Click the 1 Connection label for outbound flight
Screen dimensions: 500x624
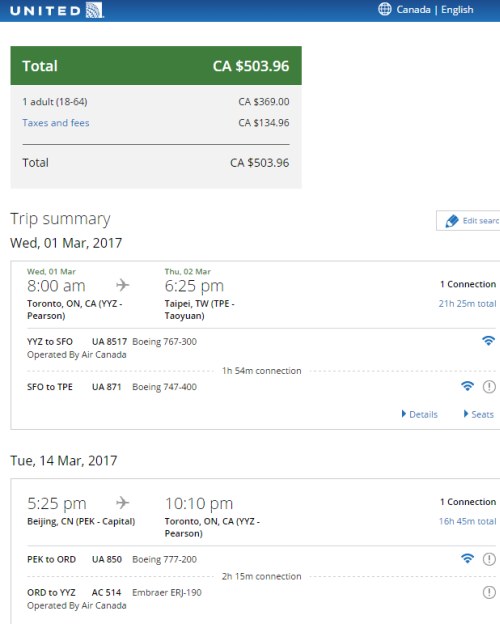coord(468,284)
